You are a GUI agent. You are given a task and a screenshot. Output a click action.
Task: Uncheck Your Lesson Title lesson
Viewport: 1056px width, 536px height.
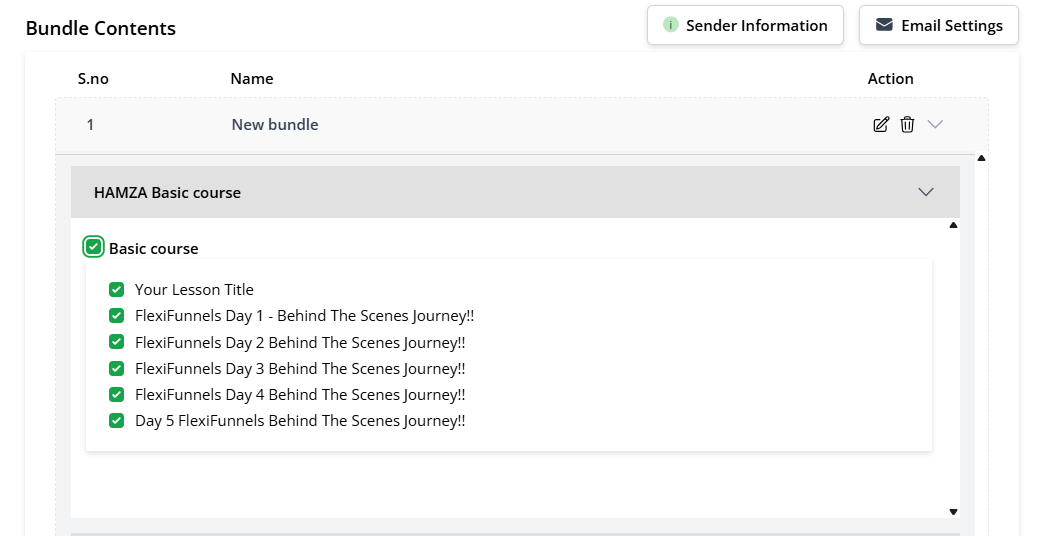pyautogui.click(x=116, y=290)
